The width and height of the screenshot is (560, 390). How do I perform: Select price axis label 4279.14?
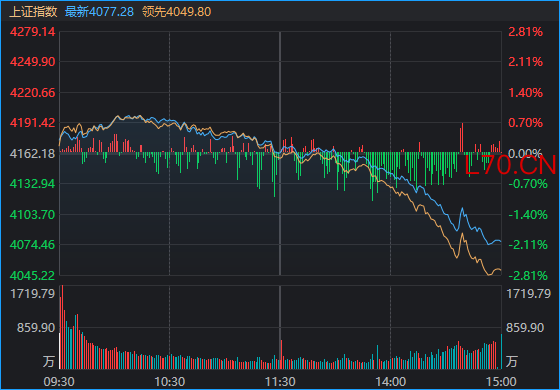click(x=32, y=32)
